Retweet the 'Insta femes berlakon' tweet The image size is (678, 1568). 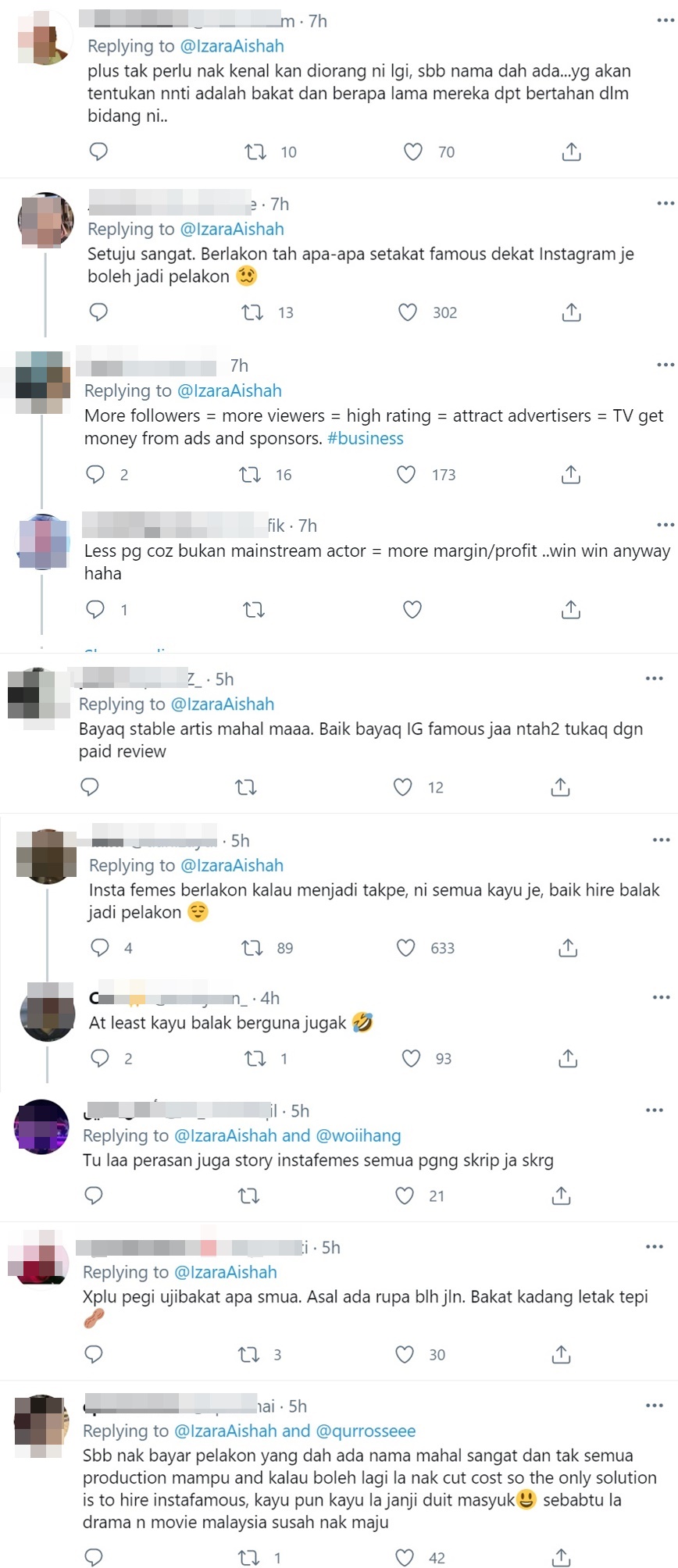coord(252,948)
